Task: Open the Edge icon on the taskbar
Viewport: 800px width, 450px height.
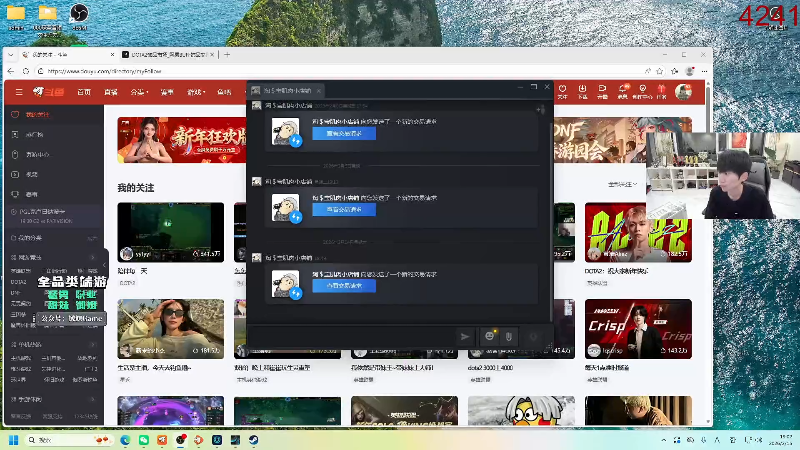Action: [x=125, y=439]
